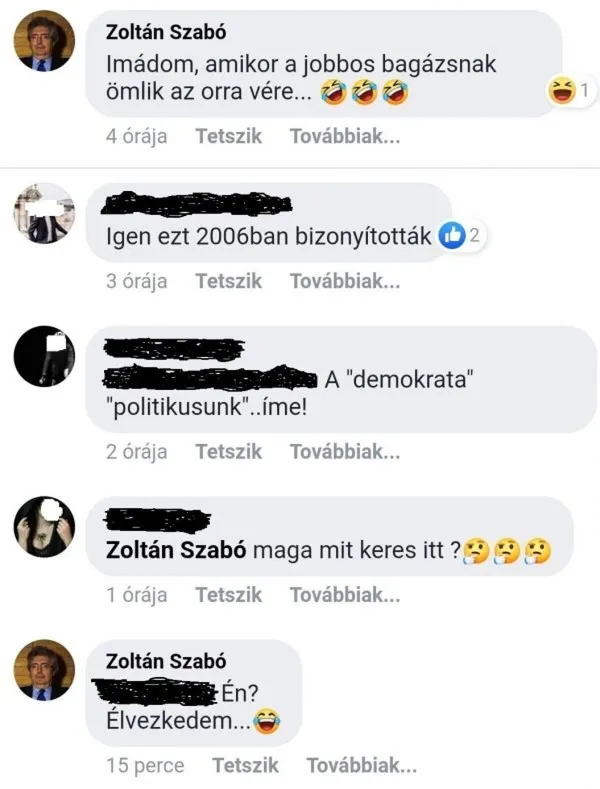Click the blue thumbs-up reaction on the 2006 comment

pyautogui.click(x=453, y=236)
